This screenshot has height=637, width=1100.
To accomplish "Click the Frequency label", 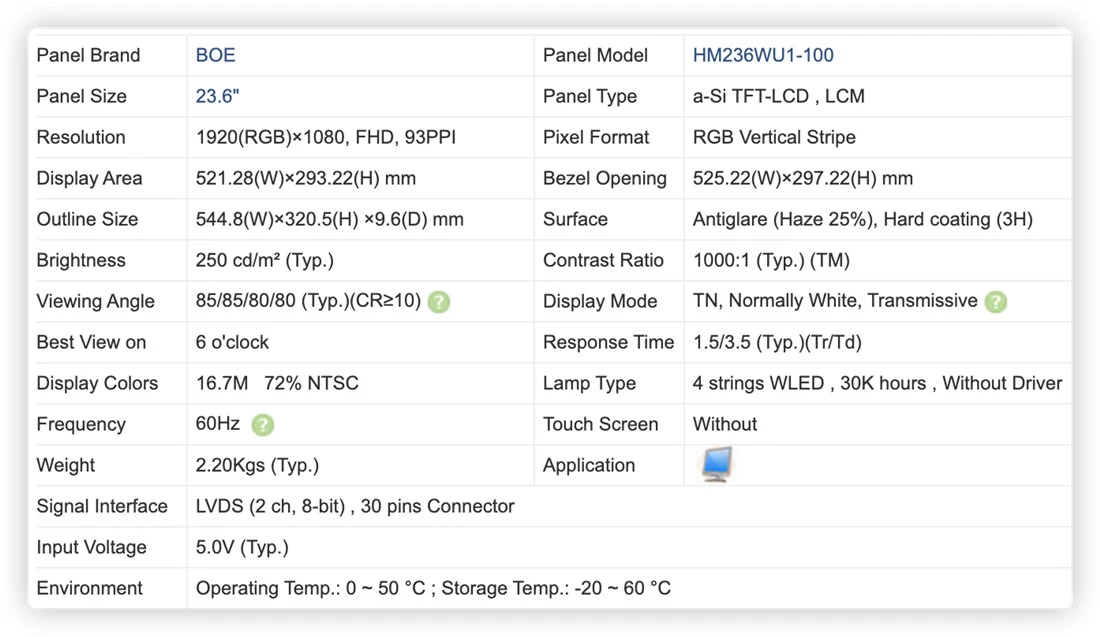I will tap(81, 424).
